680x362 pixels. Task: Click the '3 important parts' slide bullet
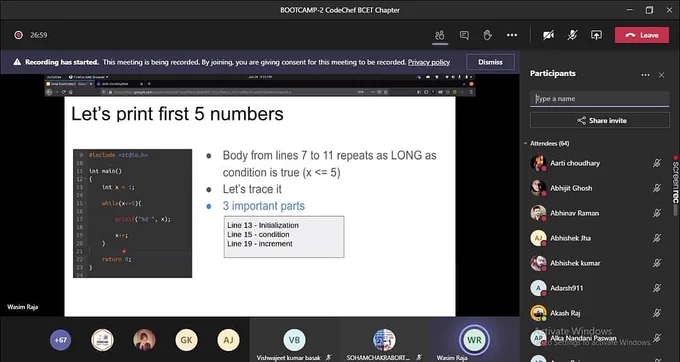click(264, 206)
